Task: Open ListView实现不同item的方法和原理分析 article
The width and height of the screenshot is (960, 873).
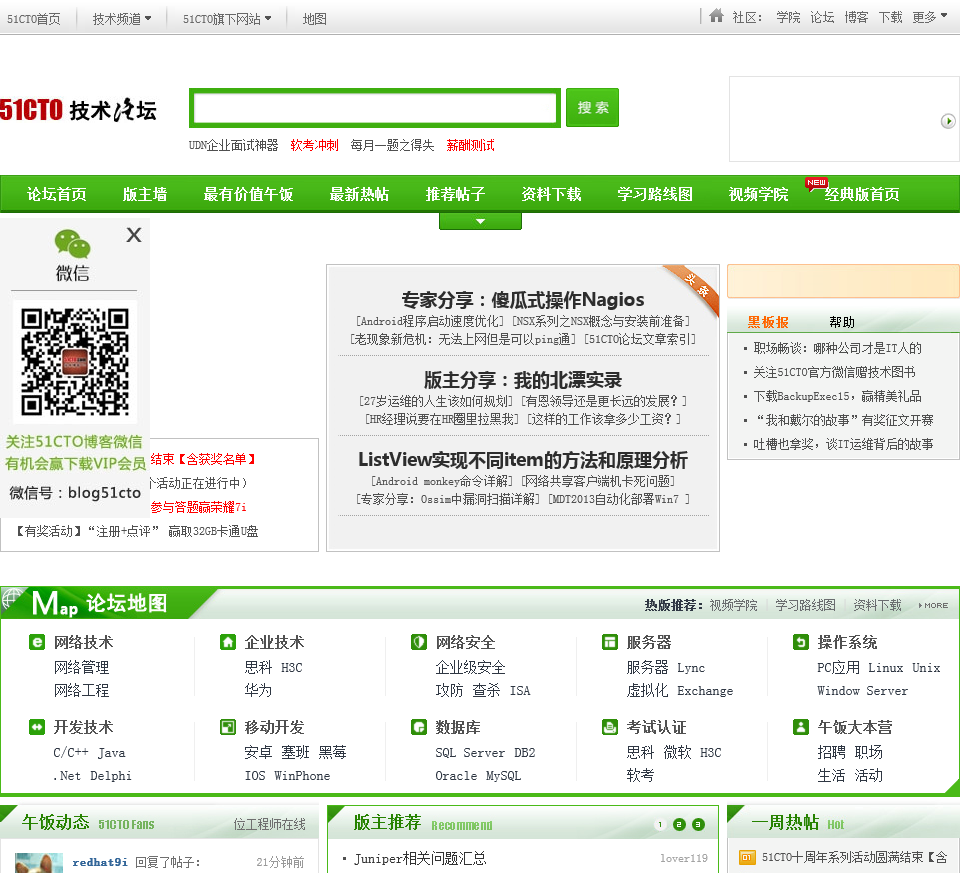Action: [x=522, y=459]
